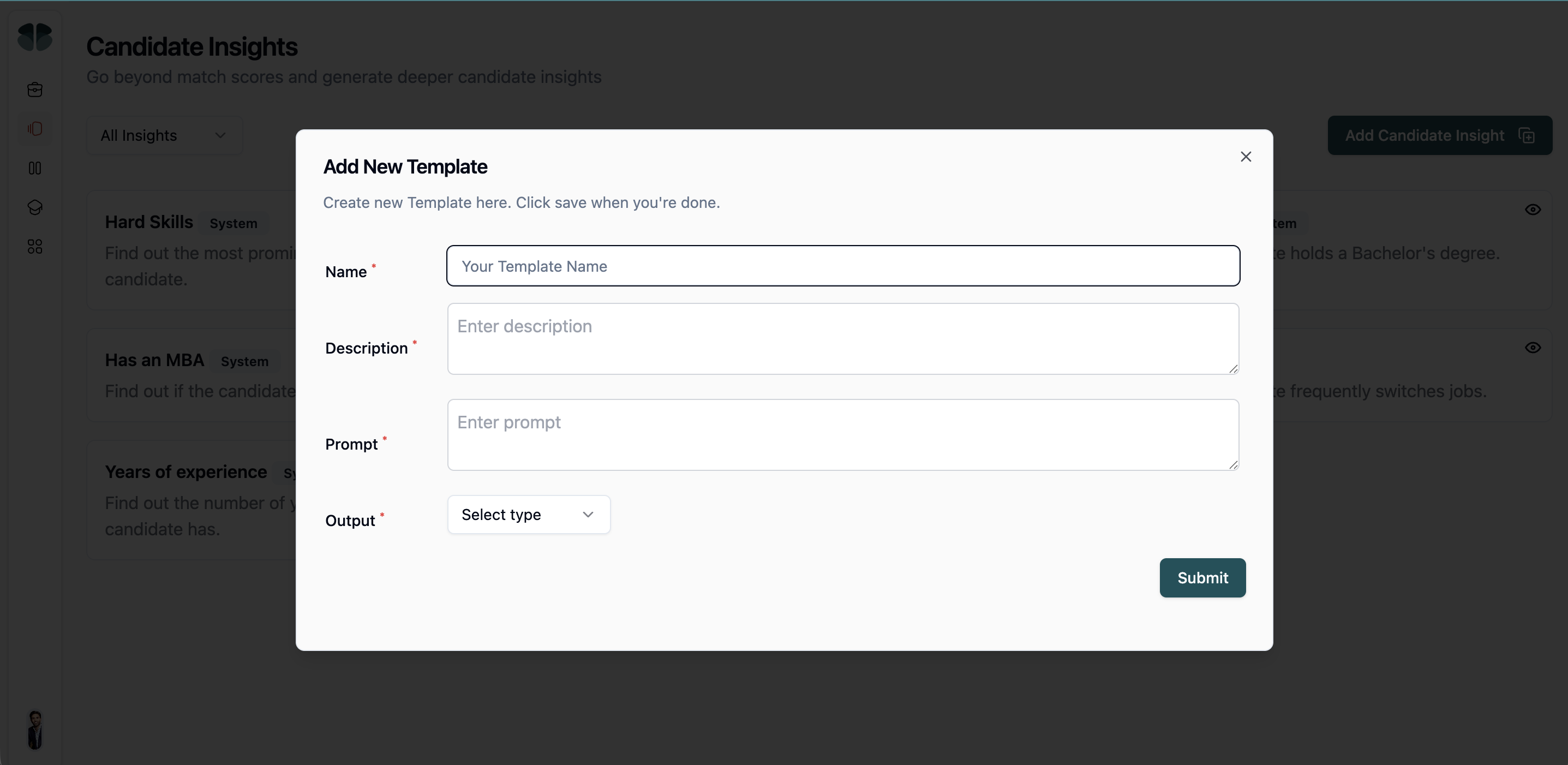Image resolution: width=1568 pixels, height=765 pixels.
Task: Open the columns panel icon in sidebar
Action: click(x=35, y=168)
